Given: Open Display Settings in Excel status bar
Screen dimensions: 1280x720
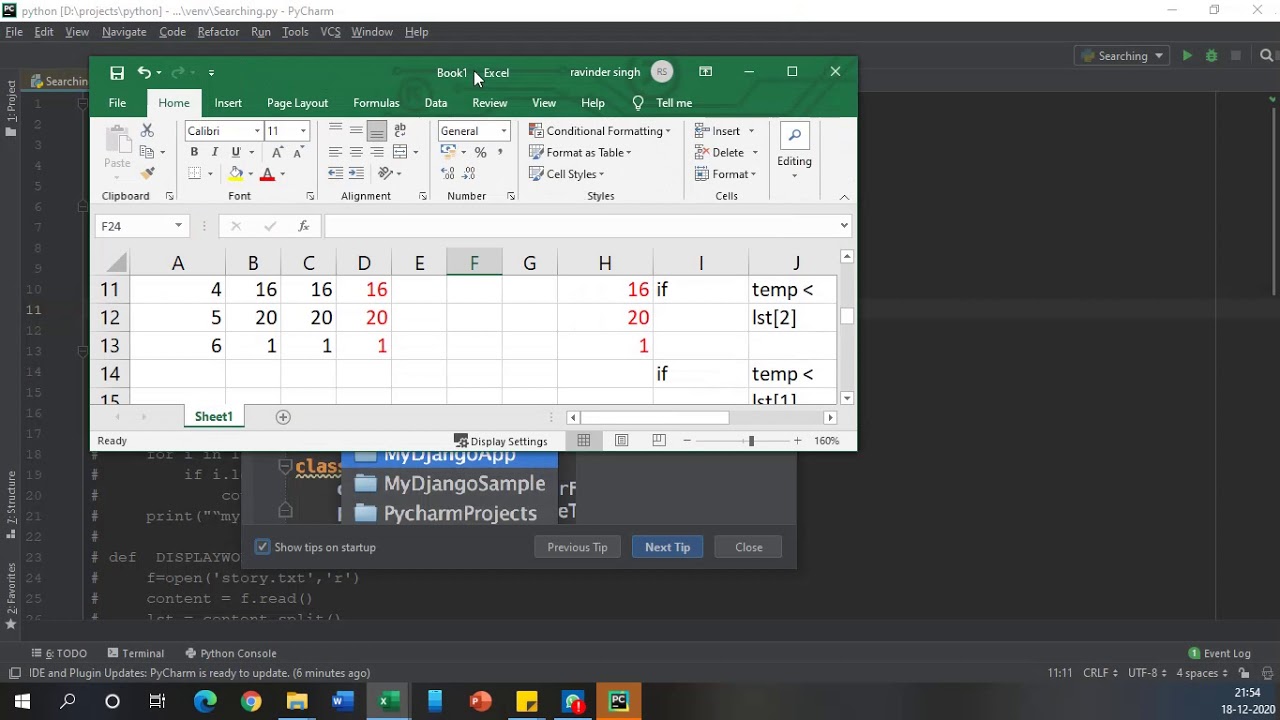Looking at the screenshot, I should (x=500, y=441).
